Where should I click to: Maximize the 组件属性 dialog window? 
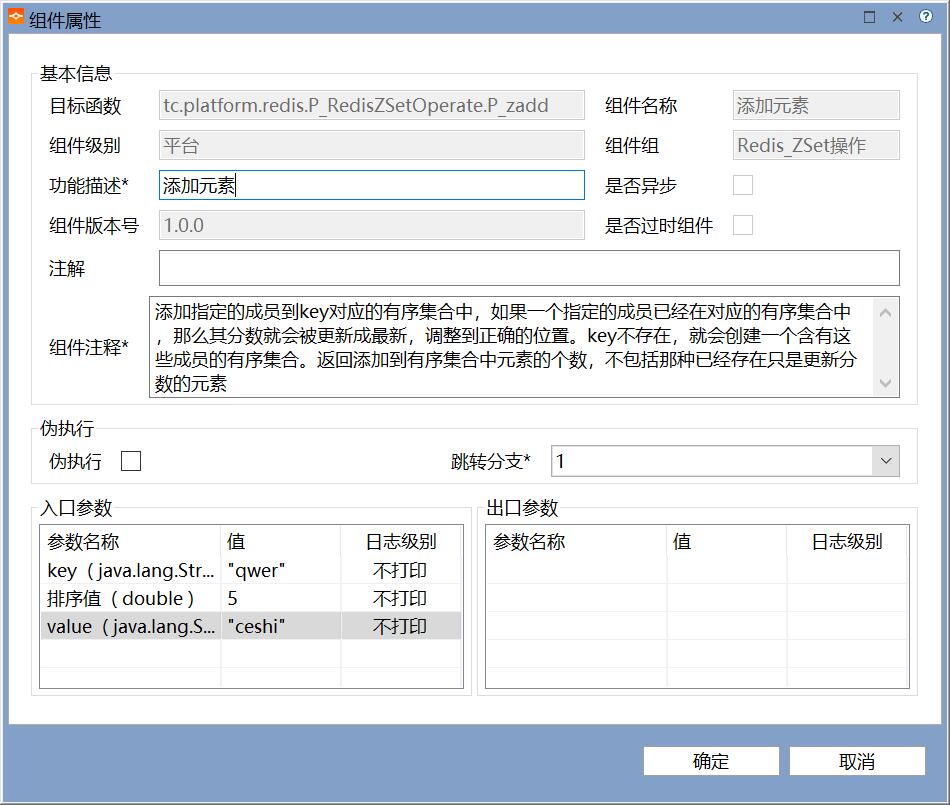coord(869,17)
